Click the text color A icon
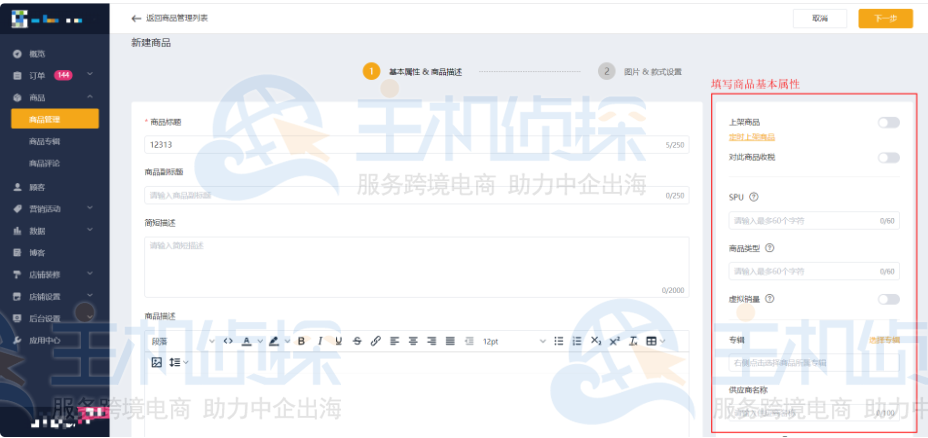Screen dimensions: 928x438 (x=246, y=341)
